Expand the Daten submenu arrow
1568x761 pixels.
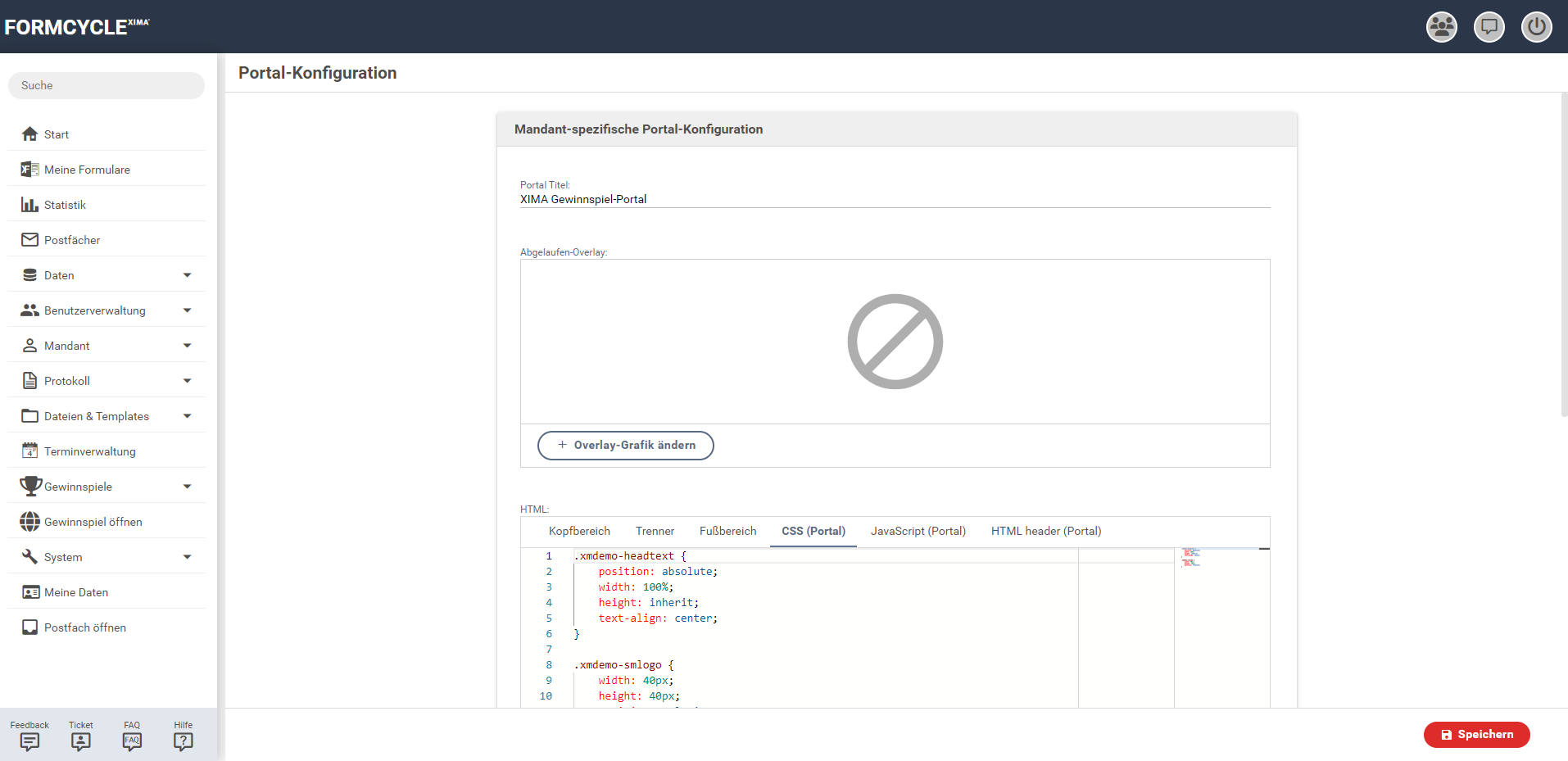187,275
